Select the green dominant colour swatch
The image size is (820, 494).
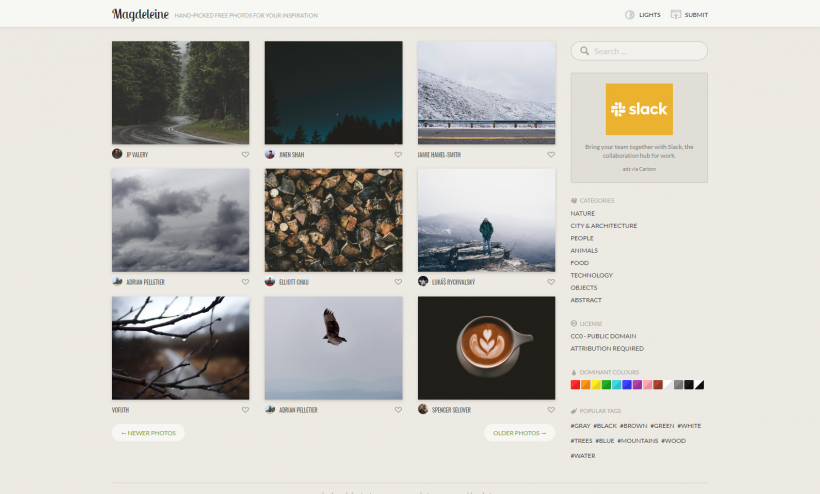606,385
